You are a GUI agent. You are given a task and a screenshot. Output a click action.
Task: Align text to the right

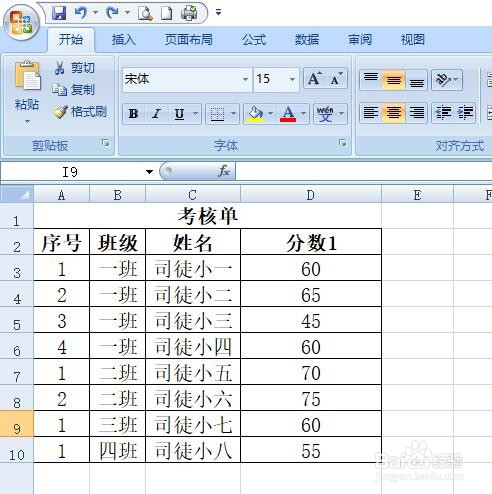pos(416,113)
